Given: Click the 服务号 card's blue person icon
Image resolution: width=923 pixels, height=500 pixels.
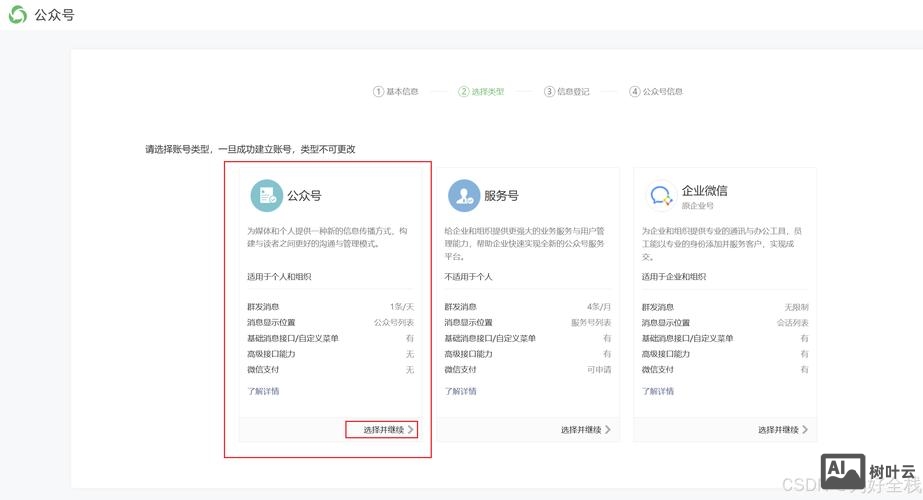Looking at the screenshot, I should coord(464,196).
